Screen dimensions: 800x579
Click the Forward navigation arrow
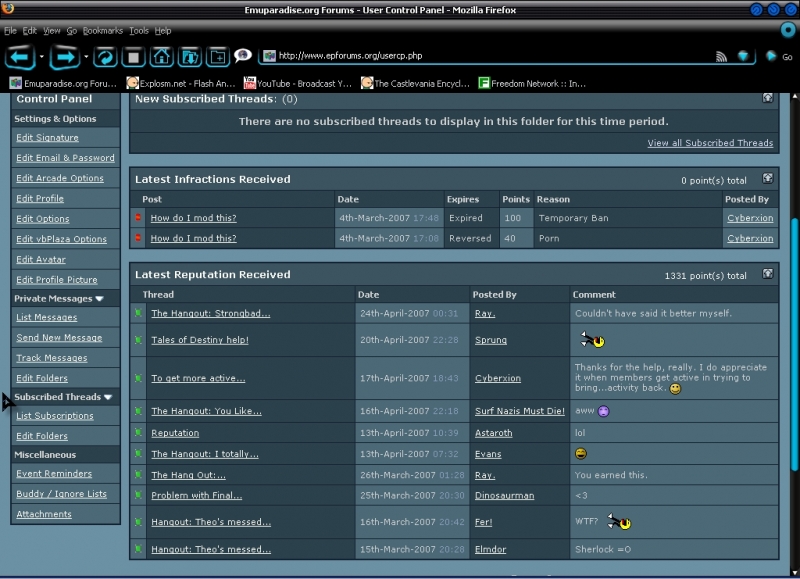click(x=64, y=57)
